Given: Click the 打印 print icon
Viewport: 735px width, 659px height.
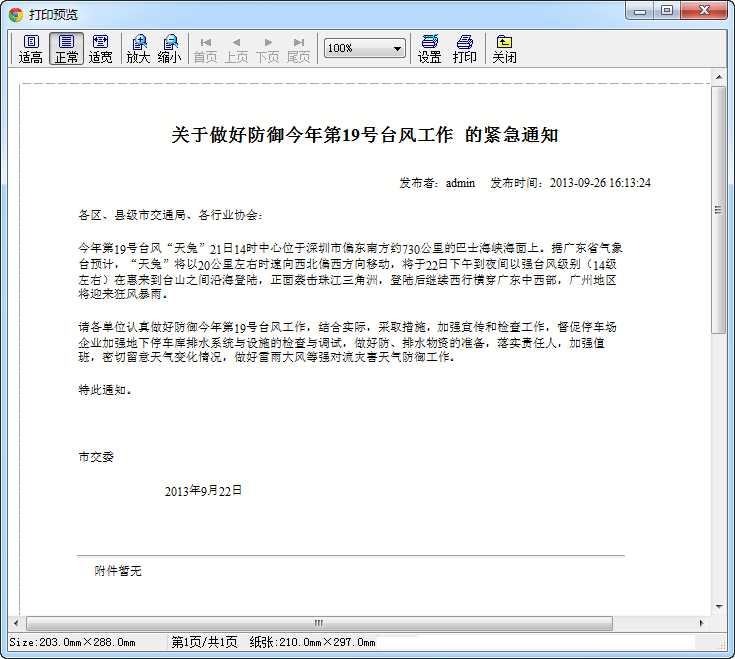Looking at the screenshot, I should (x=464, y=49).
